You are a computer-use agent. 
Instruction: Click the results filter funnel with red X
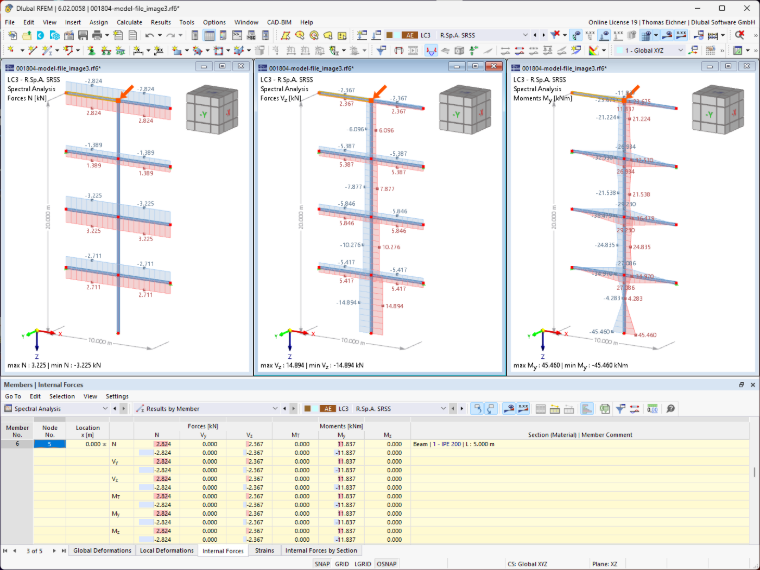[555, 35]
